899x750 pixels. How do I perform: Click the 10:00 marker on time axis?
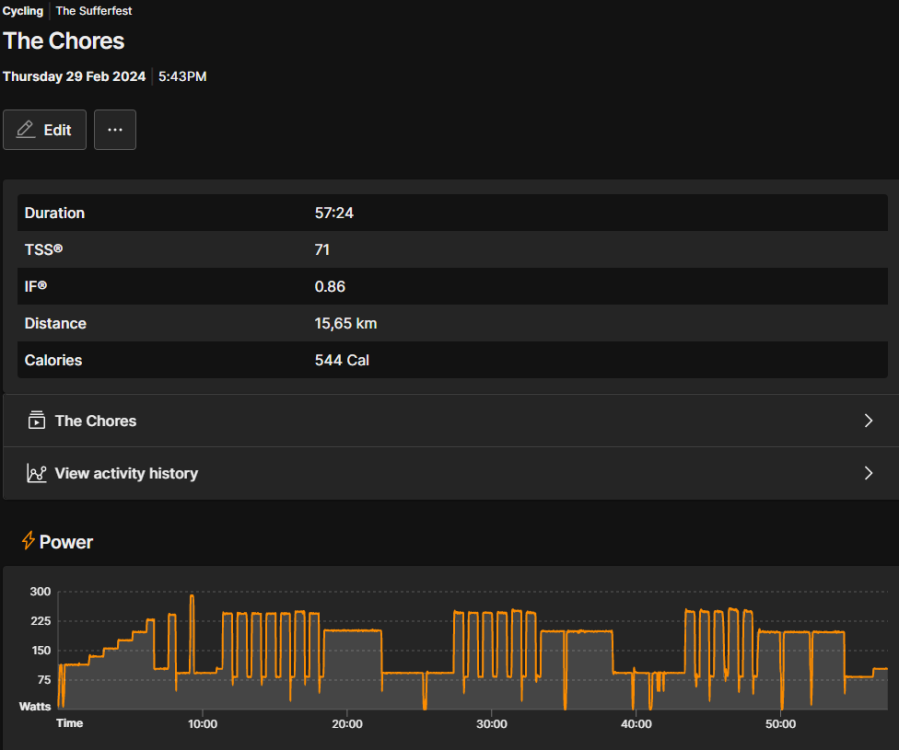202,724
